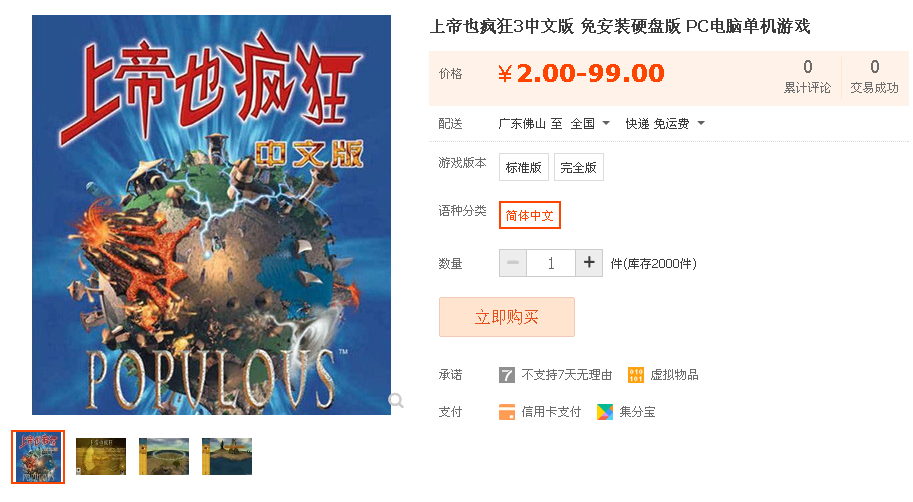
Task: Click the magnifier zoom icon on product image
Action: click(396, 401)
